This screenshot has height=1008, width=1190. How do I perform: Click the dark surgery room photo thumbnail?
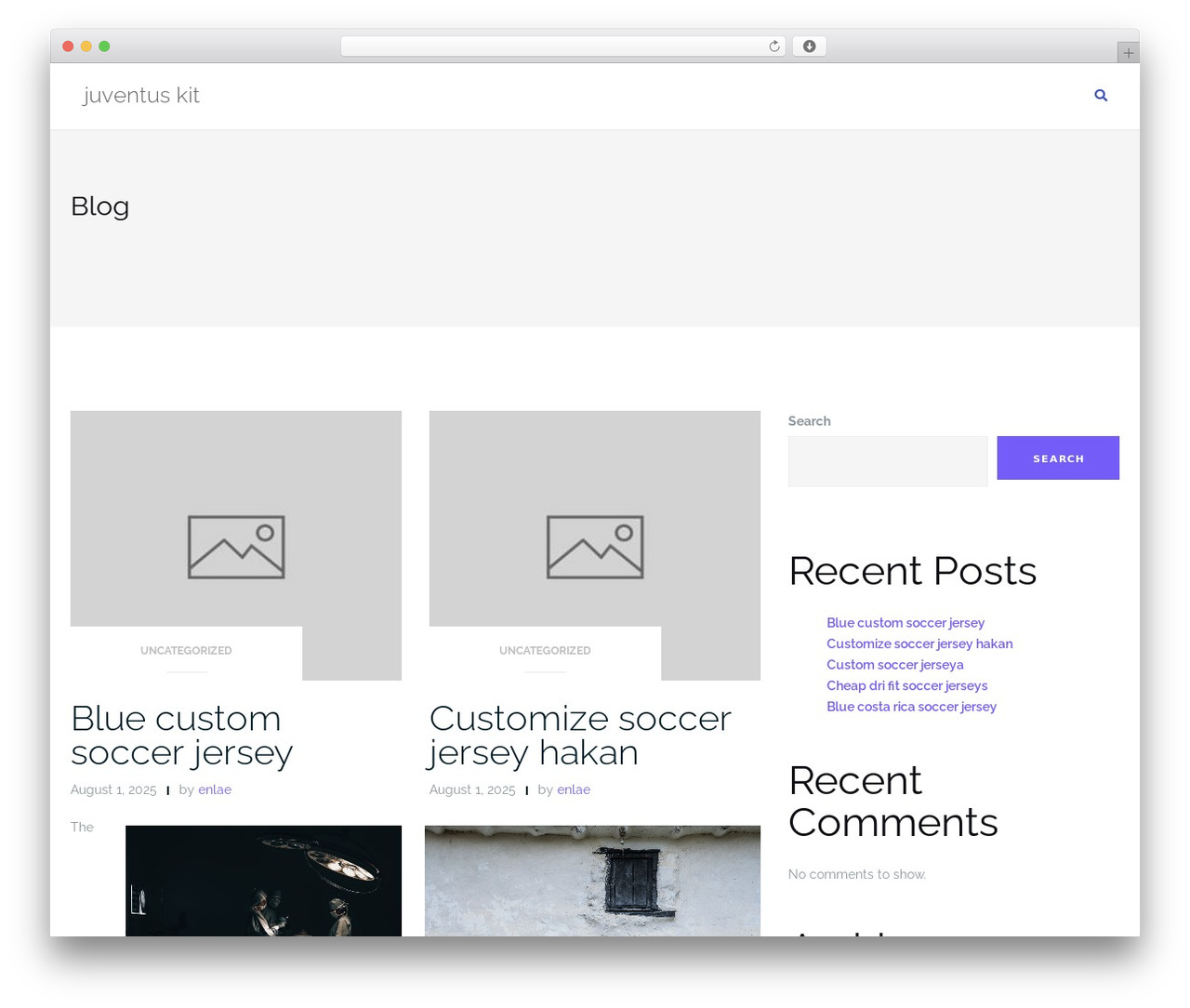point(264,881)
